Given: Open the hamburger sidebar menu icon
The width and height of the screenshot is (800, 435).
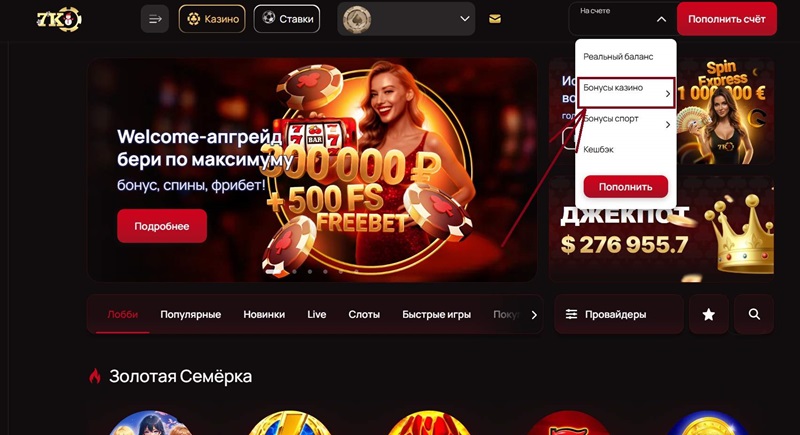Looking at the screenshot, I should coord(155,19).
